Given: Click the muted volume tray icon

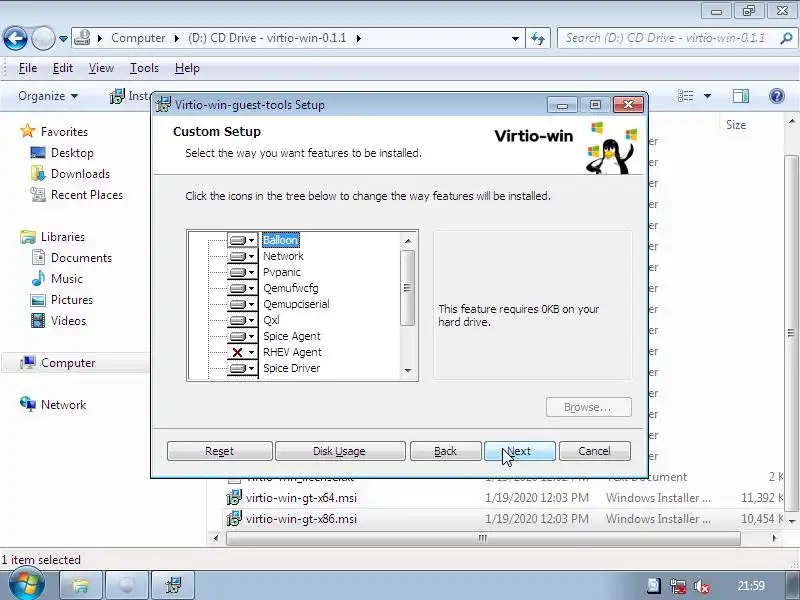Looking at the screenshot, I should tap(702, 586).
